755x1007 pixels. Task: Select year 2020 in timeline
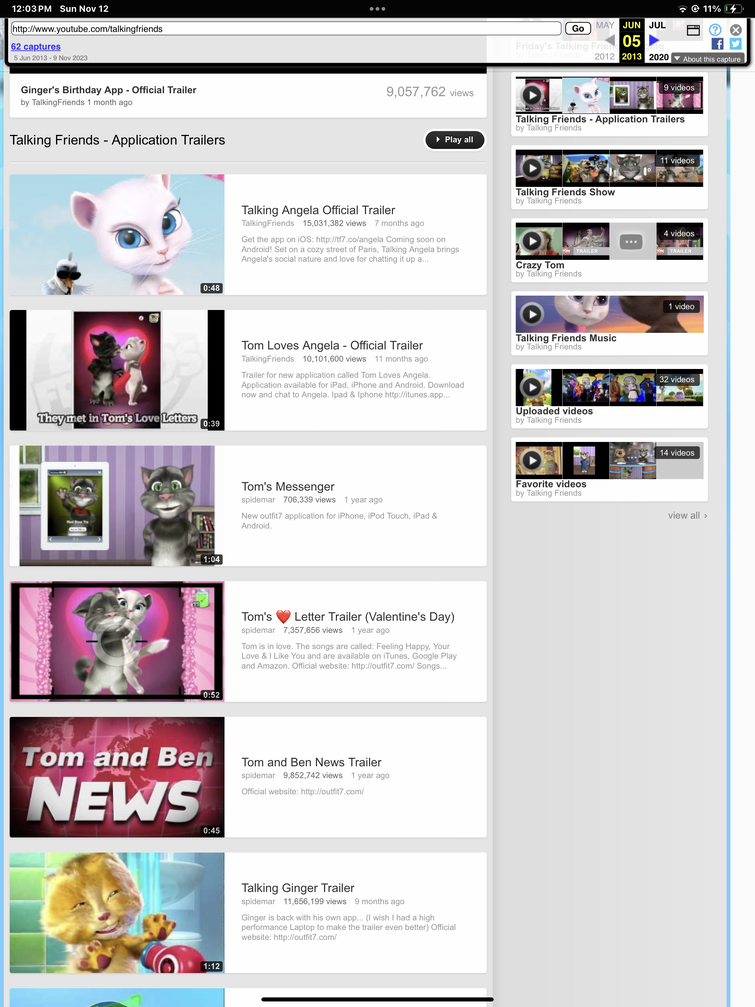(659, 57)
